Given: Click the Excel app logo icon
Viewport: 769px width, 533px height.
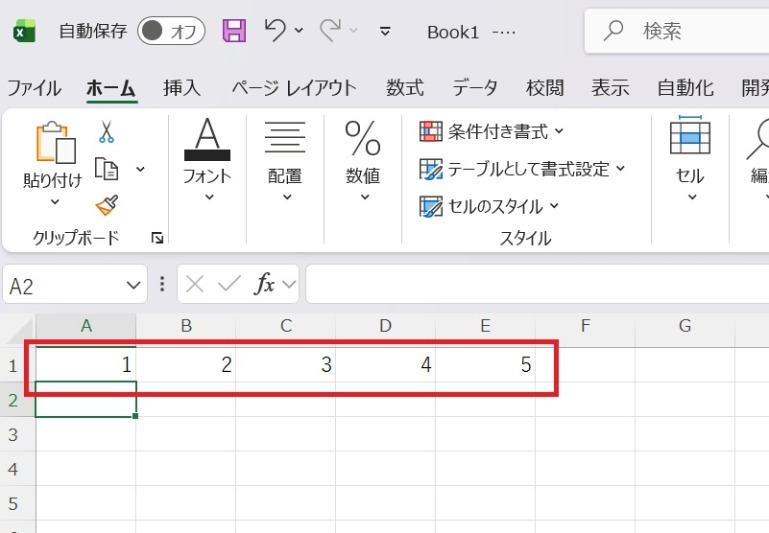Looking at the screenshot, I should (x=24, y=31).
